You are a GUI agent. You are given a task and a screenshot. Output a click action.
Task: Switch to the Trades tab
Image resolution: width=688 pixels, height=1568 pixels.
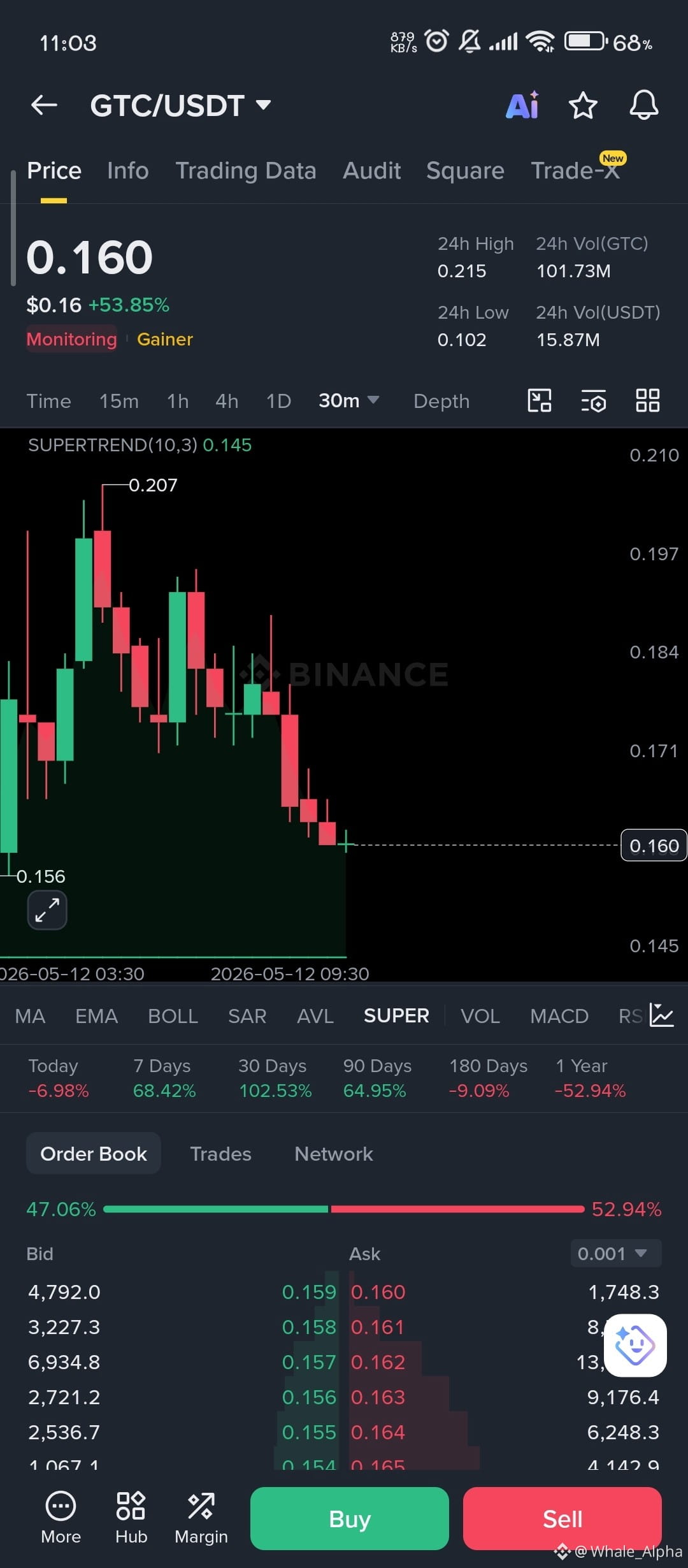pos(220,1153)
